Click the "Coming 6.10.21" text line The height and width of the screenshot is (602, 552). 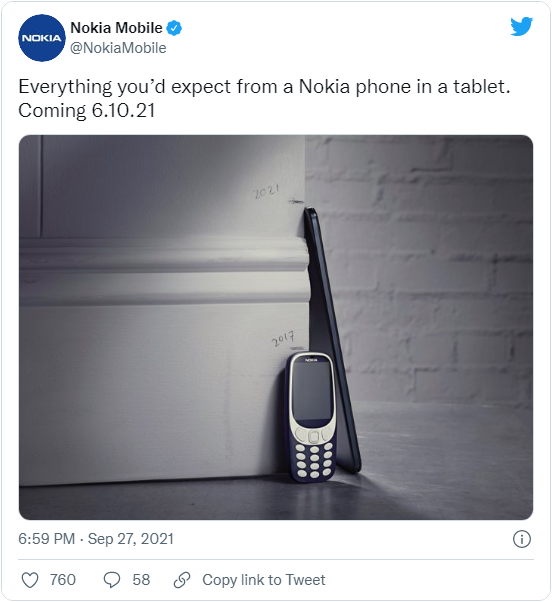click(x=87, y=111)
